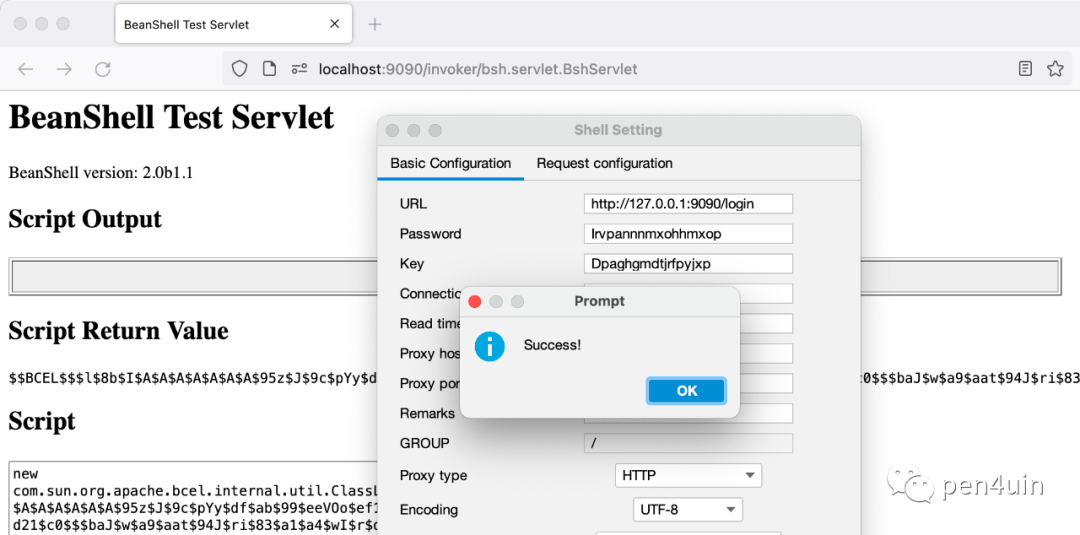The height and width of the screenshot is (535, 1080).
Task: Confirm the Success prompt with OK
Action: click(x=687, y=391)
